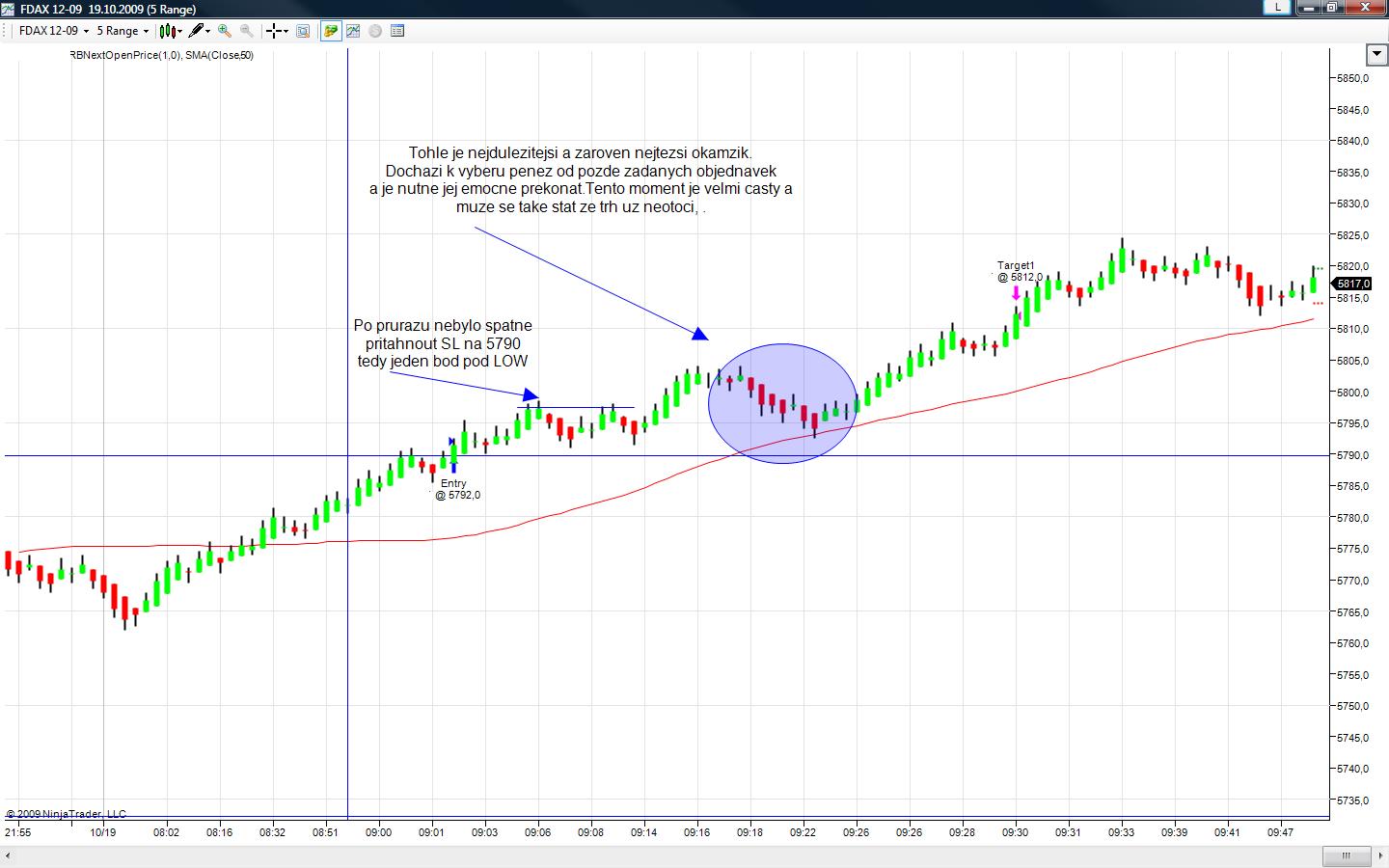Screen dimensions: 1389x868
Task: Click the 5810,0 price axis label
Action: [x=1352, y=330]
